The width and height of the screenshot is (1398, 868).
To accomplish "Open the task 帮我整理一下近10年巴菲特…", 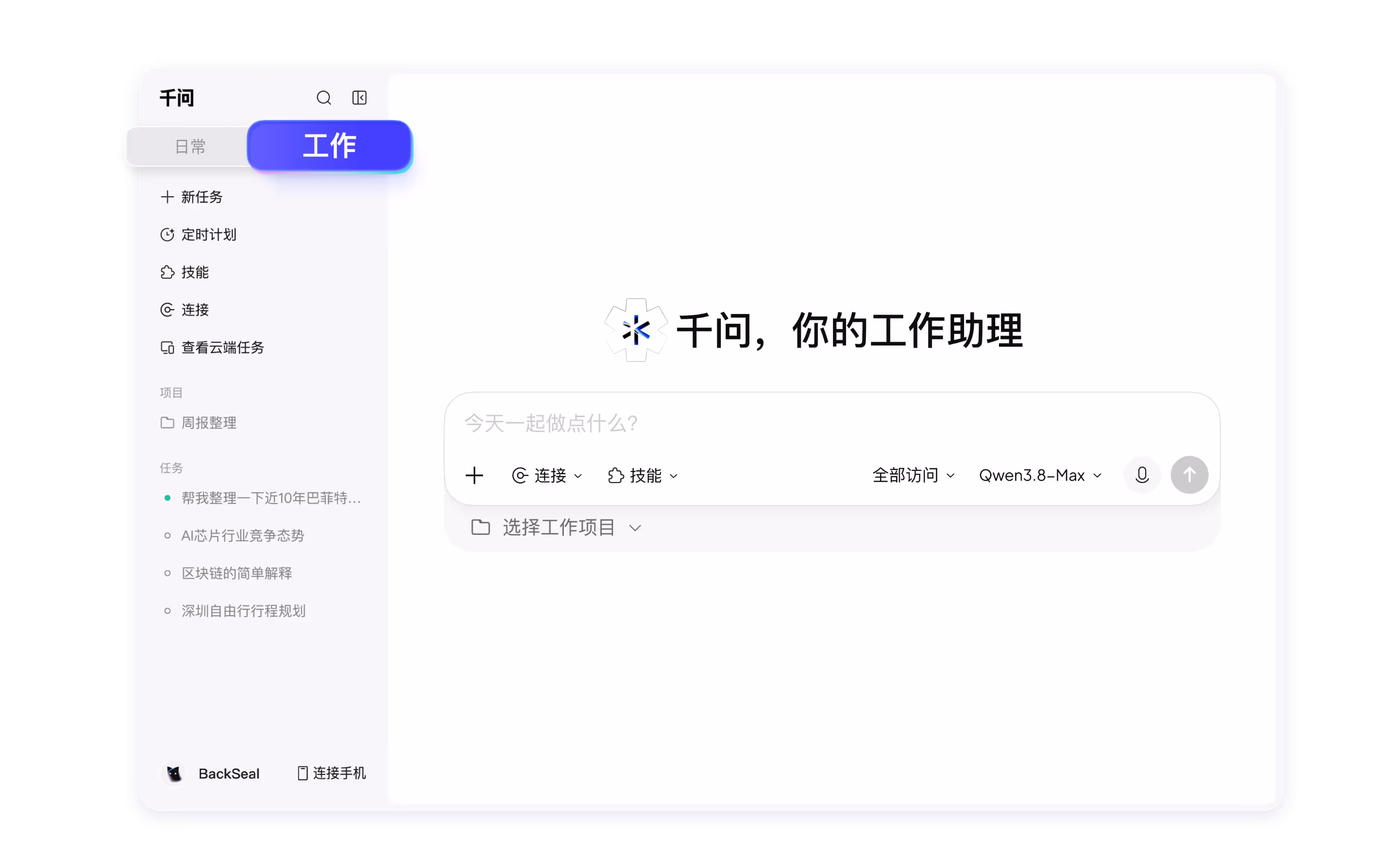I will (263, 498).
